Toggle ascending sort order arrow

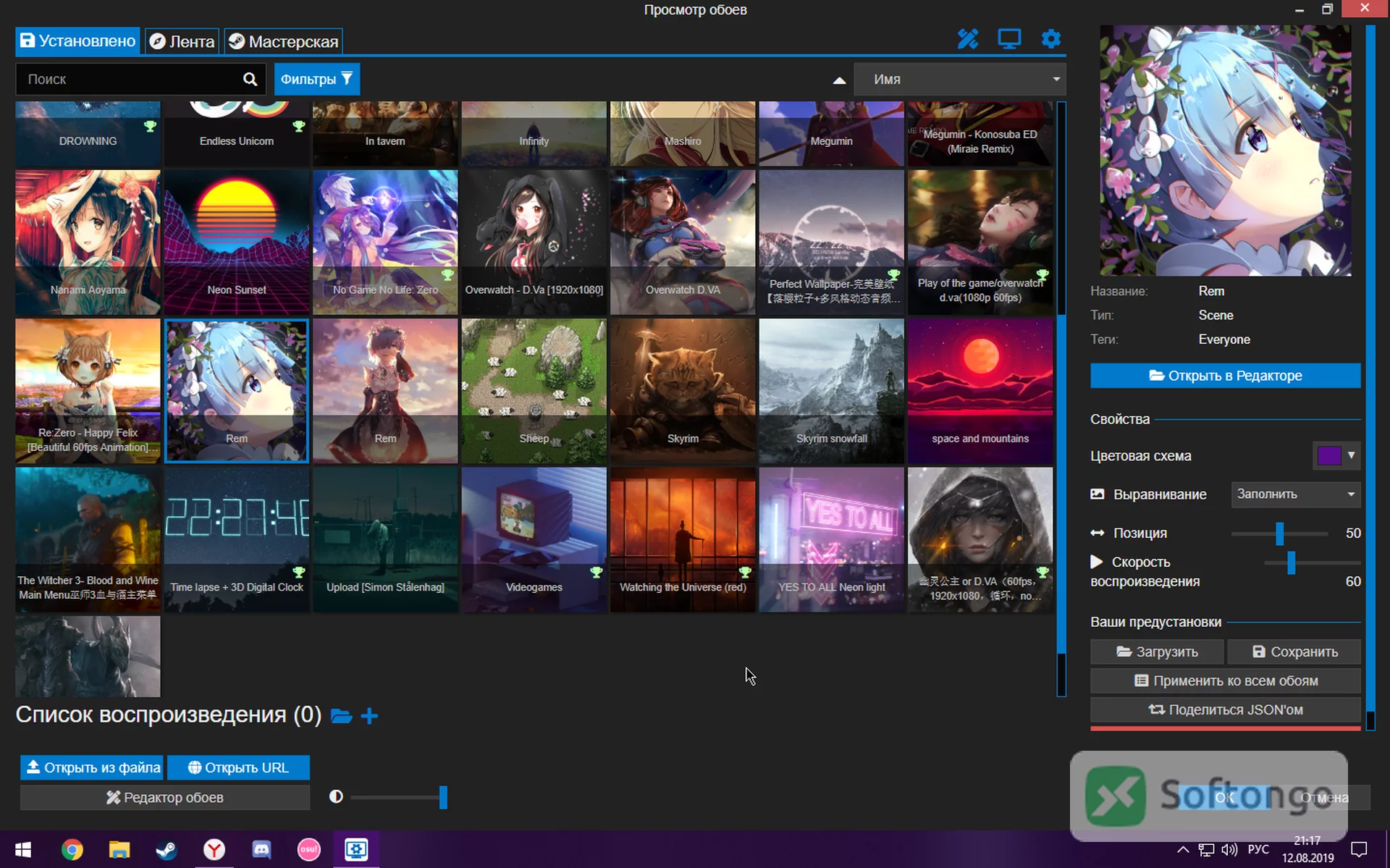839,80
